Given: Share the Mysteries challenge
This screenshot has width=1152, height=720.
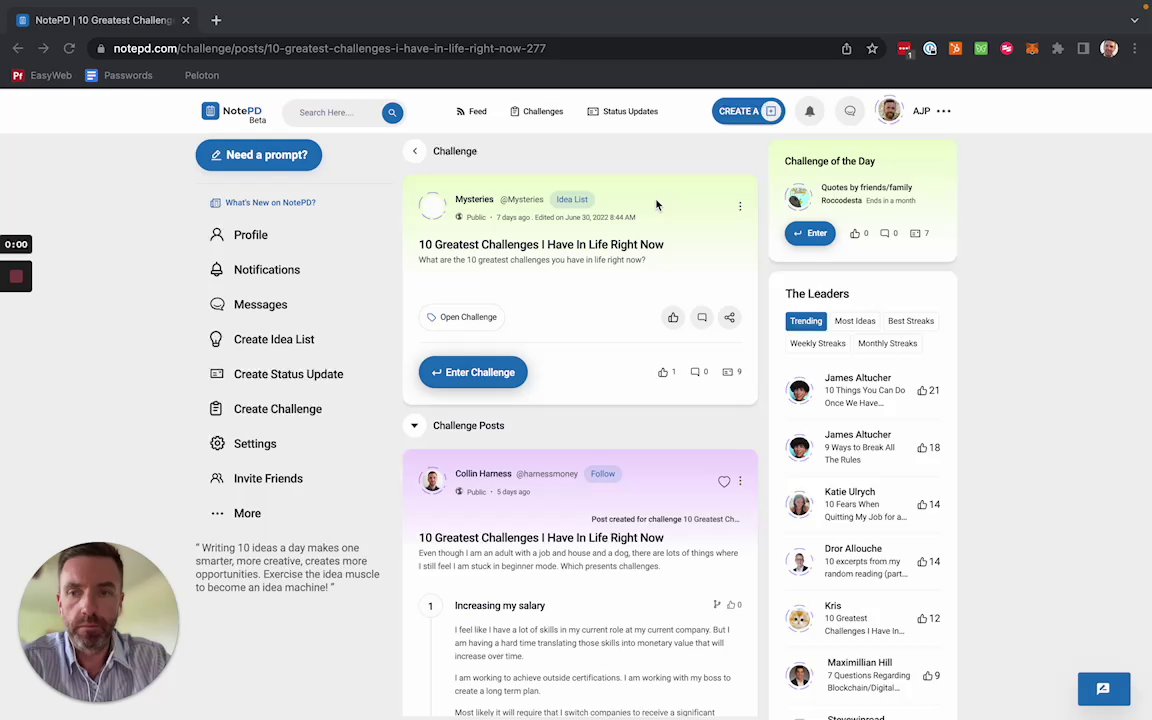Looking at the screenshot, I should 730,317.
